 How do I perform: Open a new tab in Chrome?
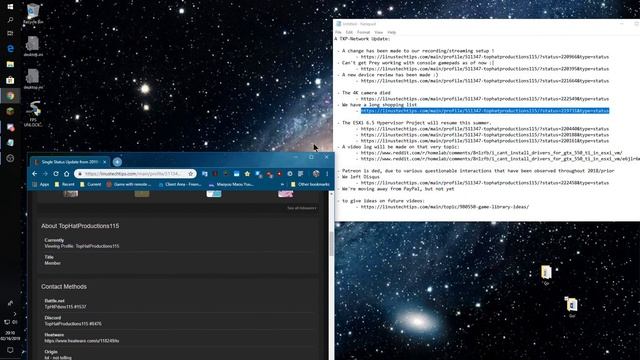click(x=117, y=162)
